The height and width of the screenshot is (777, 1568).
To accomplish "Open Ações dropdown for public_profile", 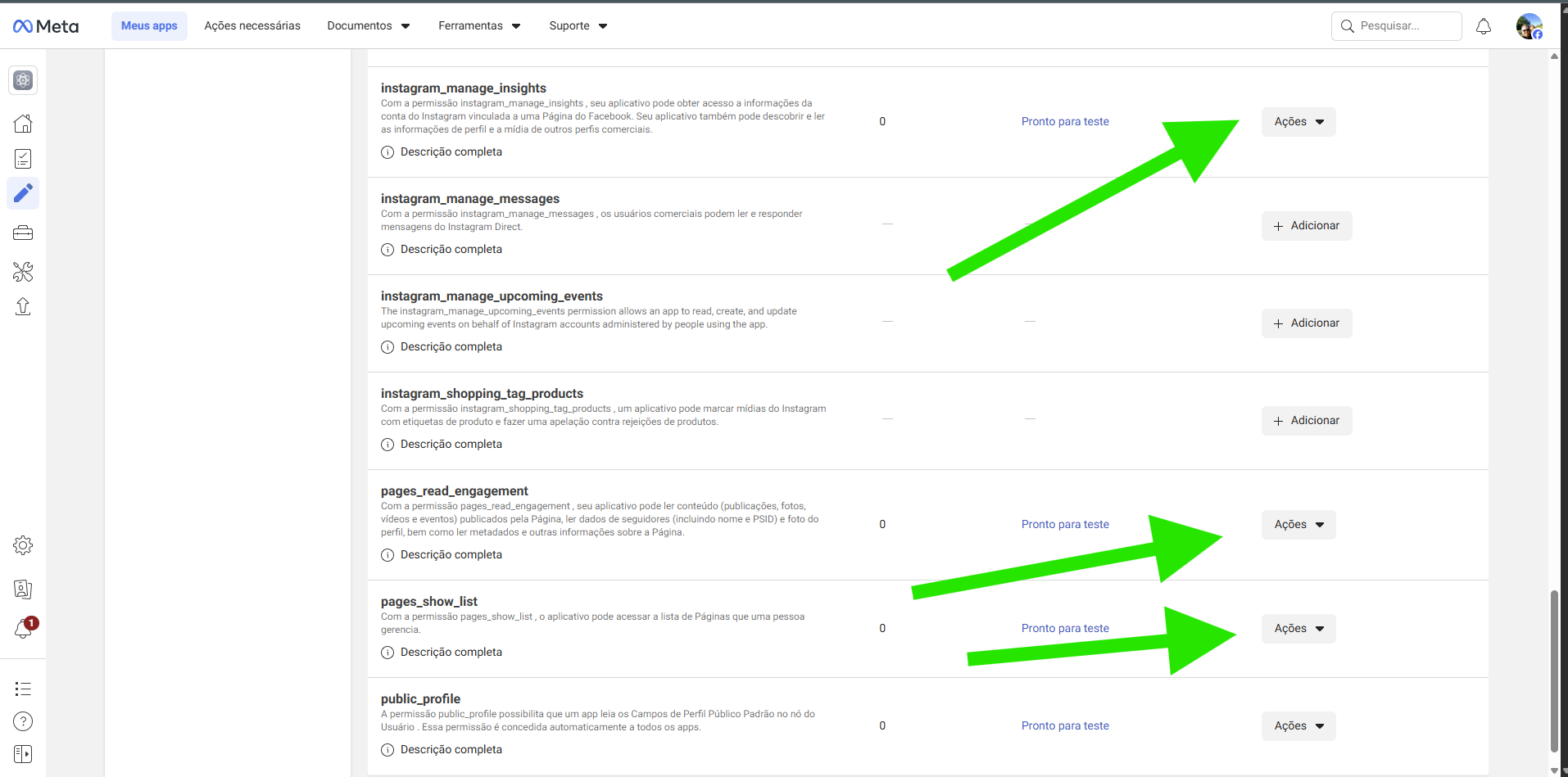I will coord(1298,726).
